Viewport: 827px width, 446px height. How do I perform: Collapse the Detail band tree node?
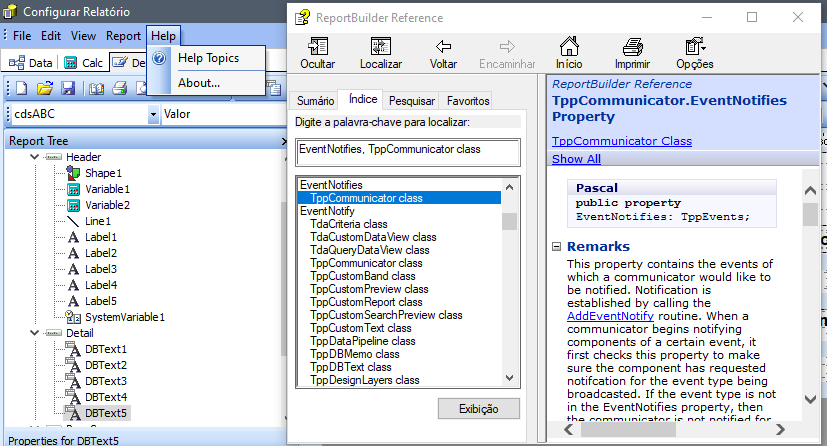[x=35, y=333]
